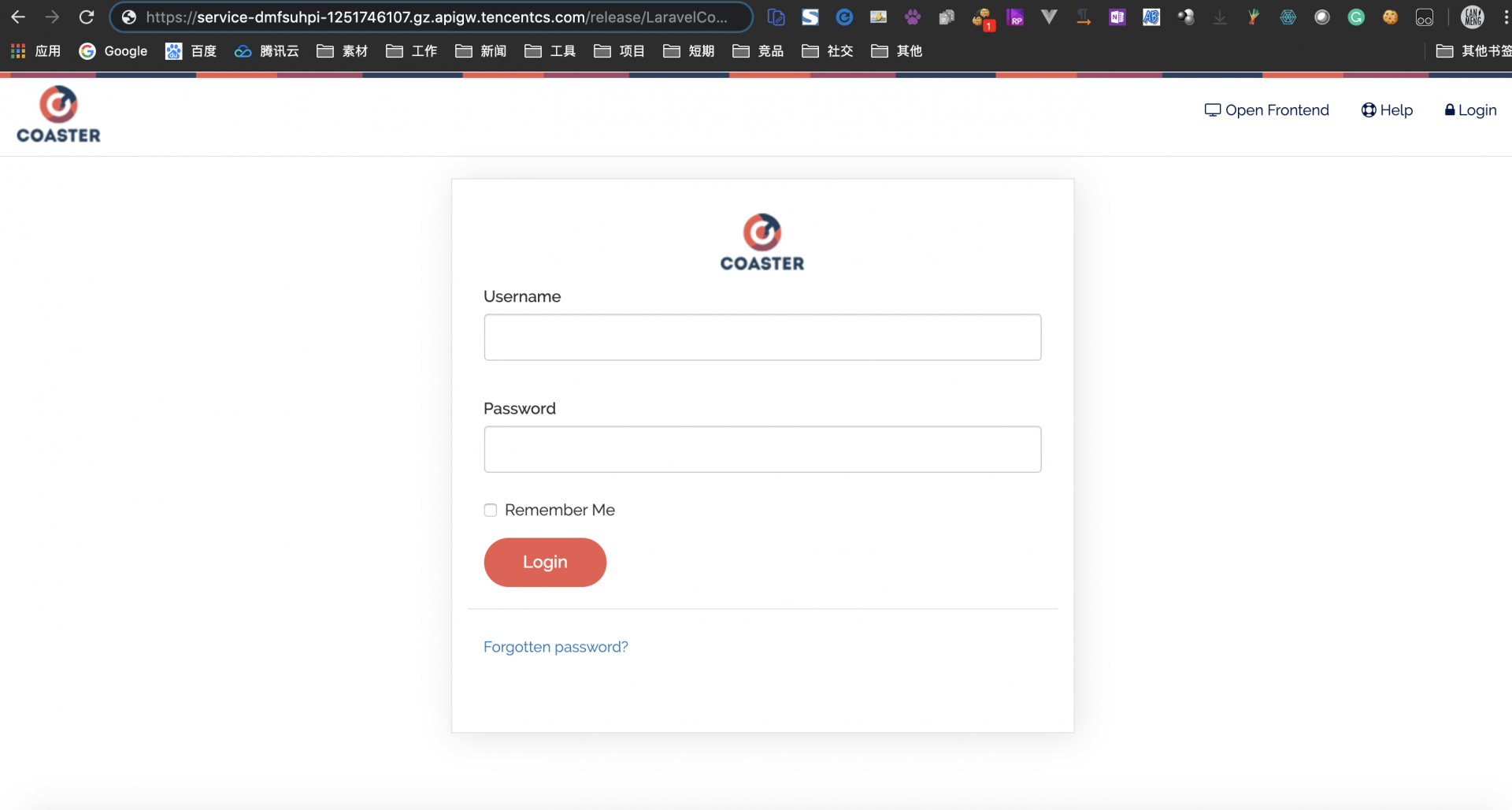Open the 百度 bookmark
Image resolution: width=1512 pixels, height=810 pixels.
click(x=191, y=51)
